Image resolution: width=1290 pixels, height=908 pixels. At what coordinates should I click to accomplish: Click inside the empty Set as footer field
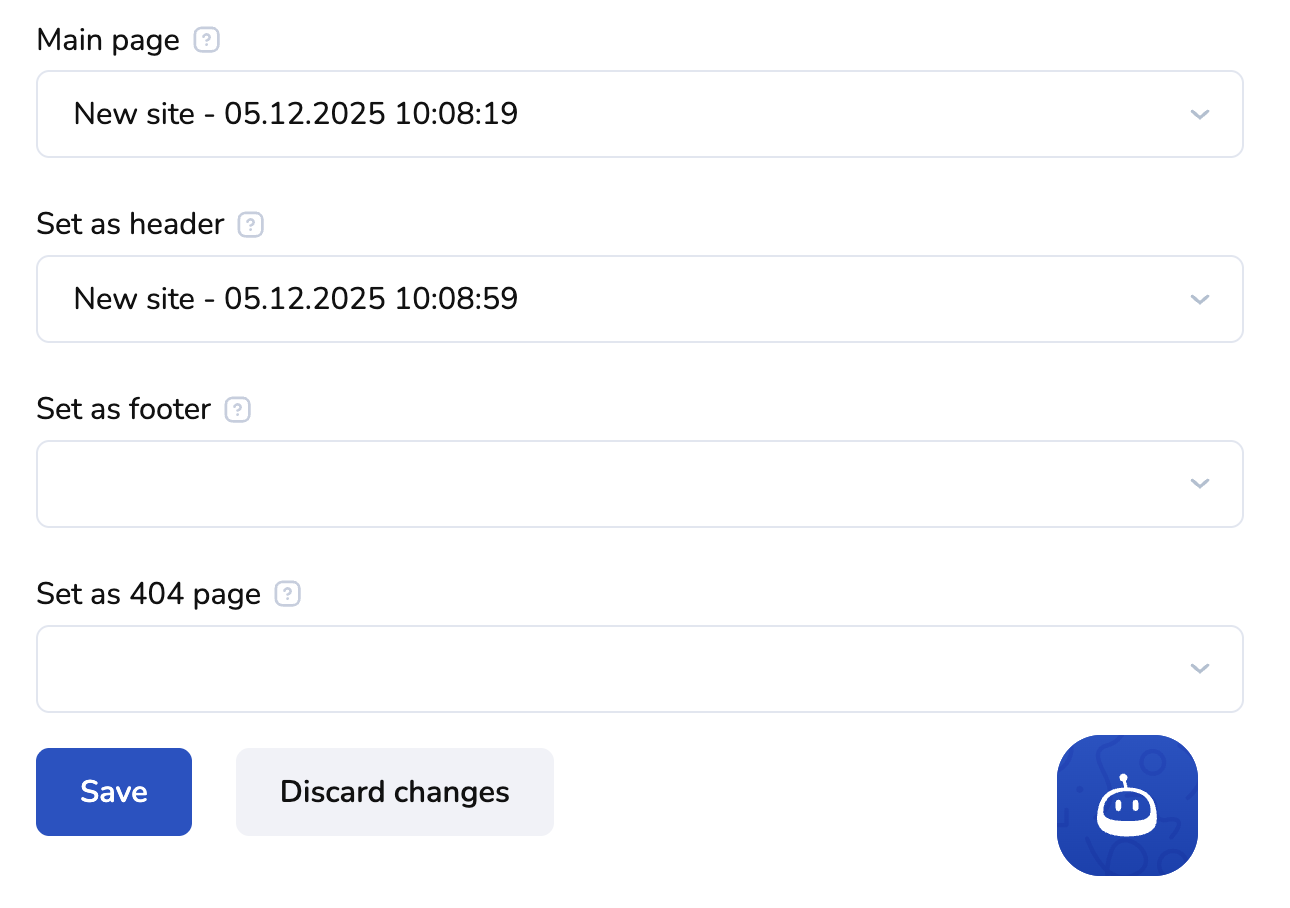(x=600, y=484)
